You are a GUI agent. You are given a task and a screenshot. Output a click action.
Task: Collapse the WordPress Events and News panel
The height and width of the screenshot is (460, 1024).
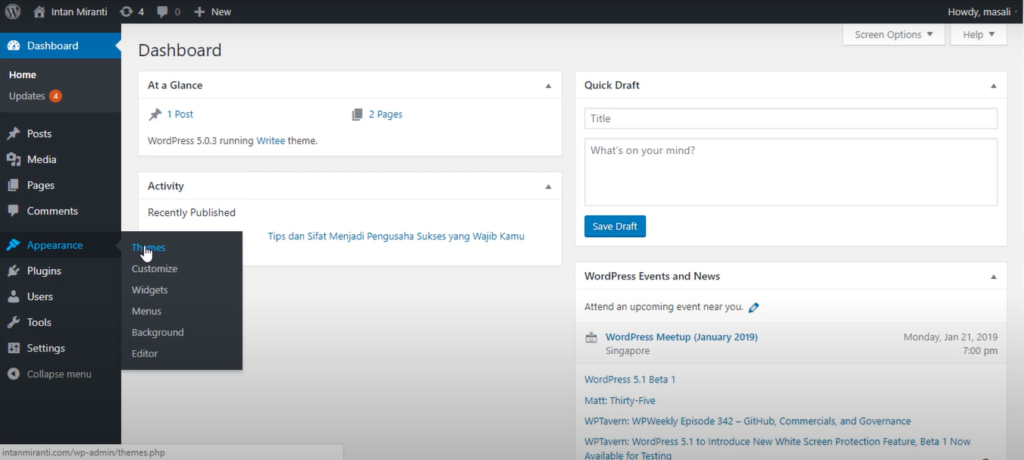coord(993,276)
